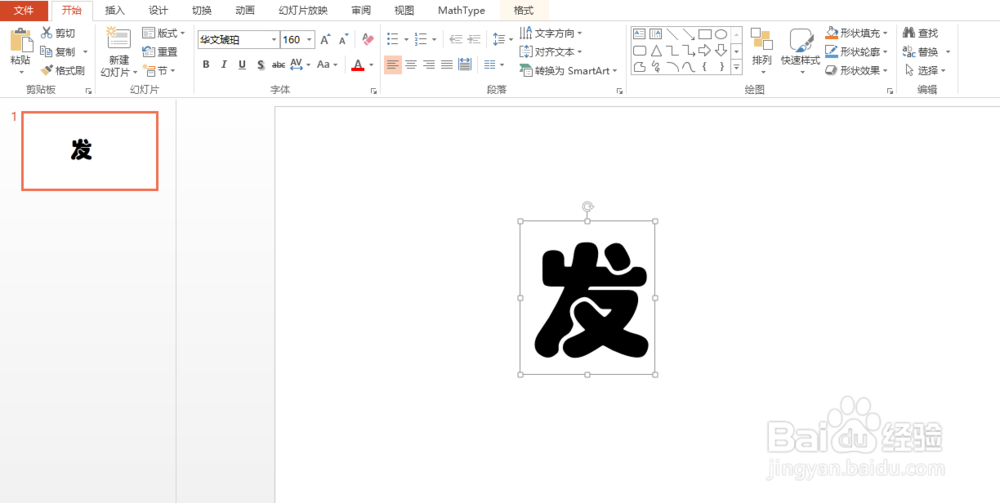The height and width of the screenshot is (503, 1000).
Task: Pick the text box shape in gallery
Action: pyautogui.click(x=640, y=34)
